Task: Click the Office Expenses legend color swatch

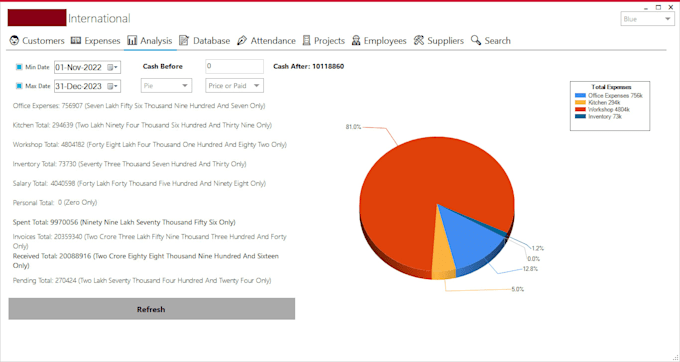Action: point(580,96)
